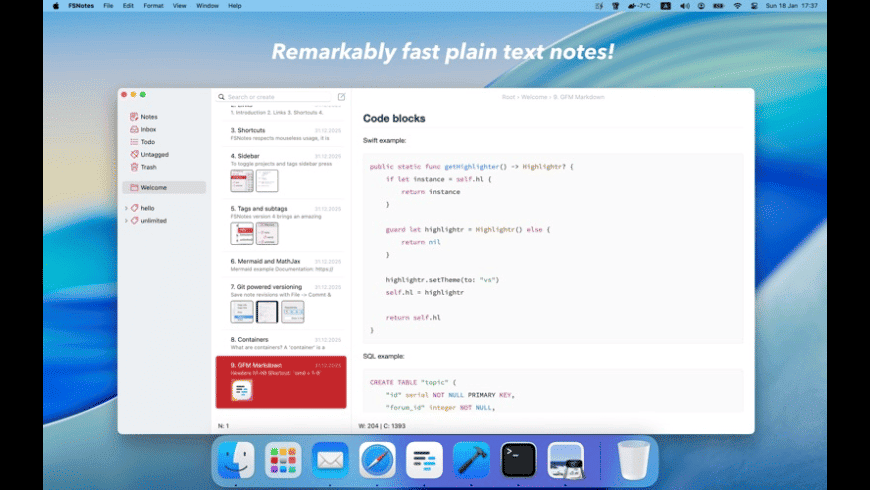Open the Trash in the Dock
The height and width of the screenshot is (490, 870).
pyautogui.click(x=633, y=460)
